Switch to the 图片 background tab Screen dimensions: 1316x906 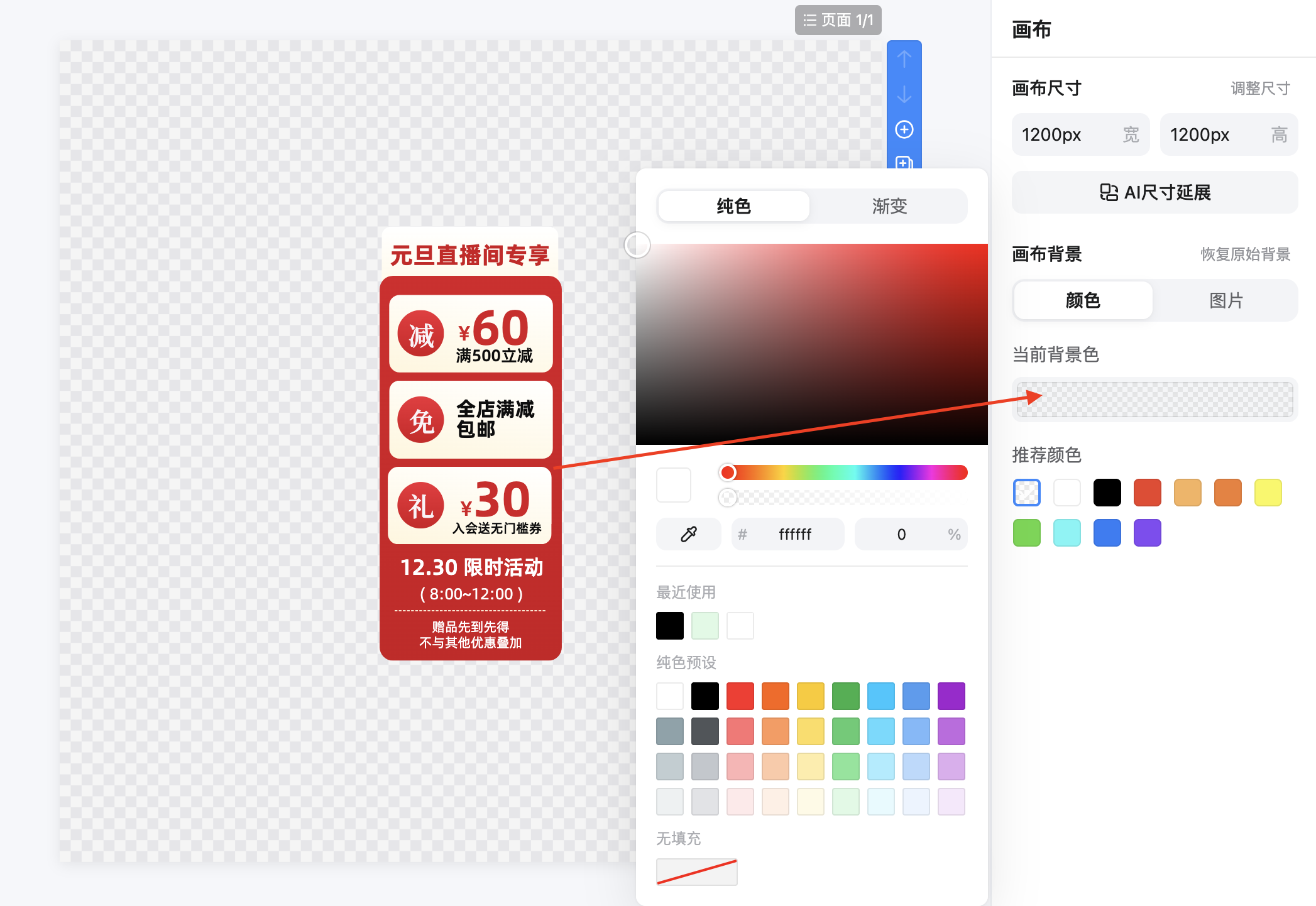point(1224,300)
